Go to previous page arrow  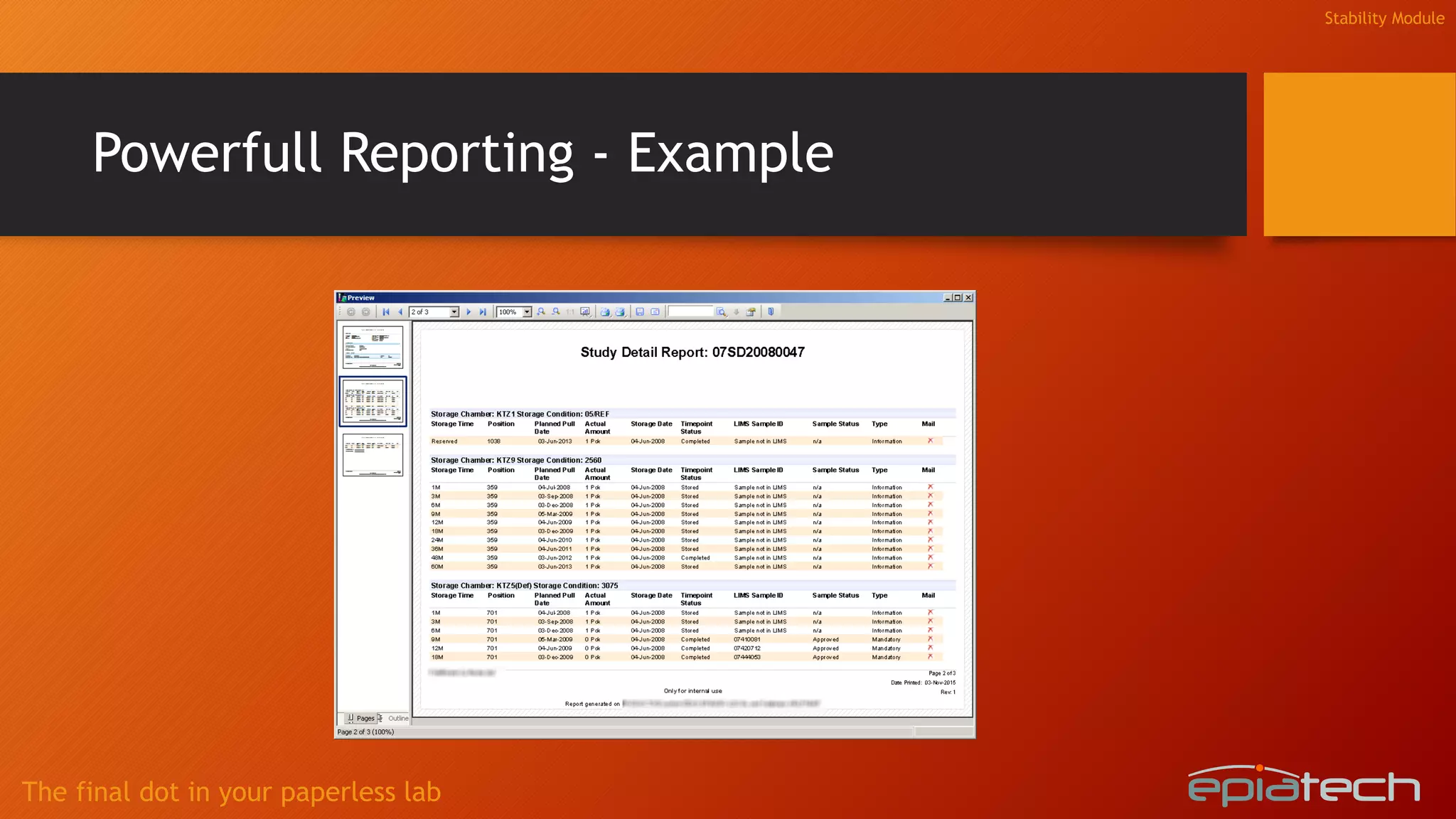pos(400,312)
